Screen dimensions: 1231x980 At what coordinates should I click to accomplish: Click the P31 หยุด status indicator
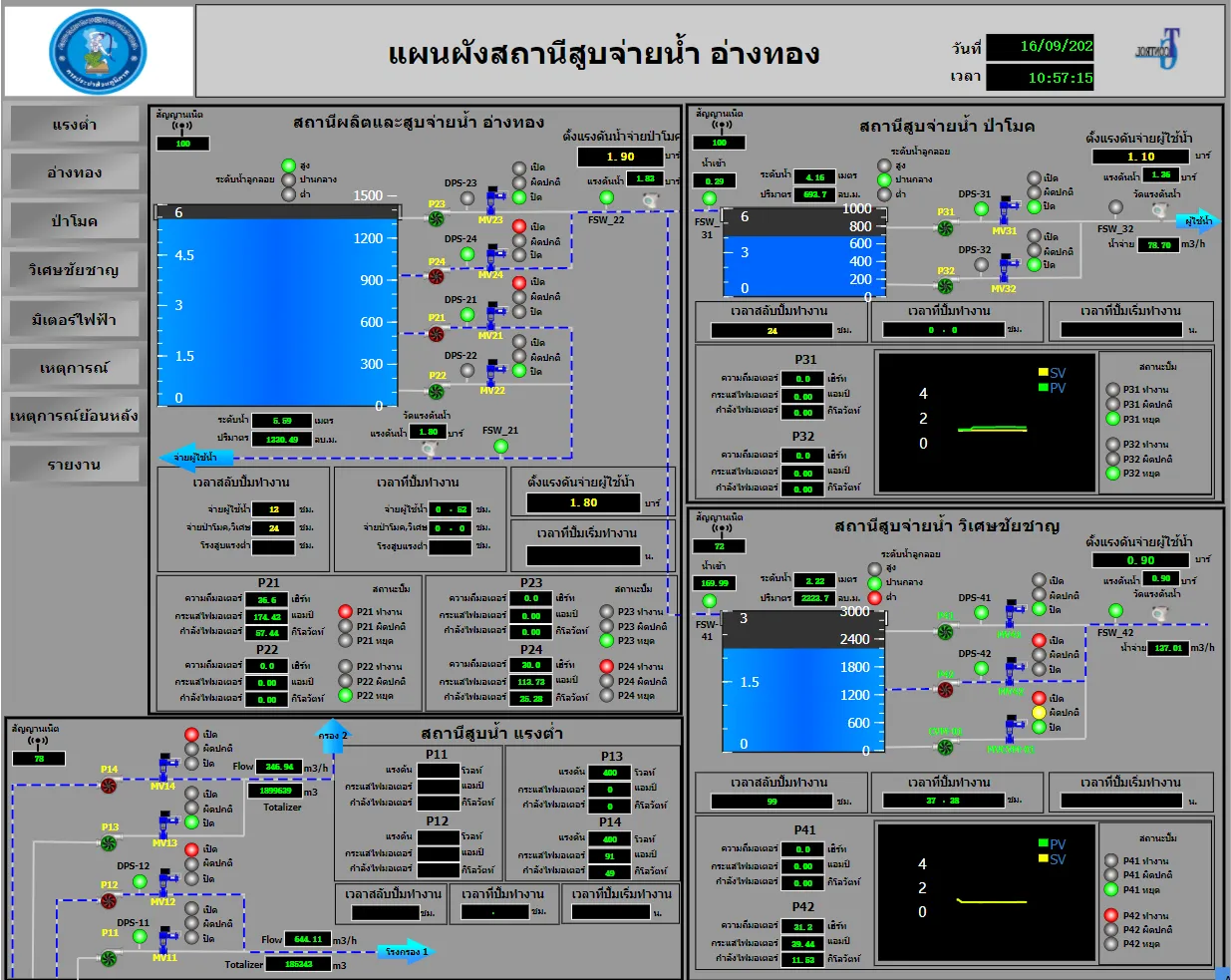coord(1112,419)
